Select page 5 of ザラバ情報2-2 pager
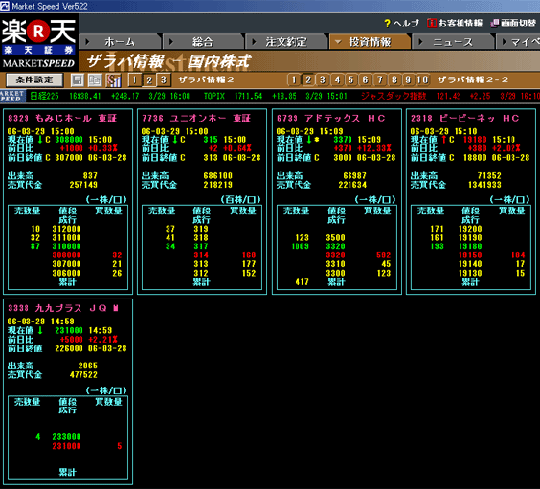This screenshot has height=489, width=540. point(351,80)
